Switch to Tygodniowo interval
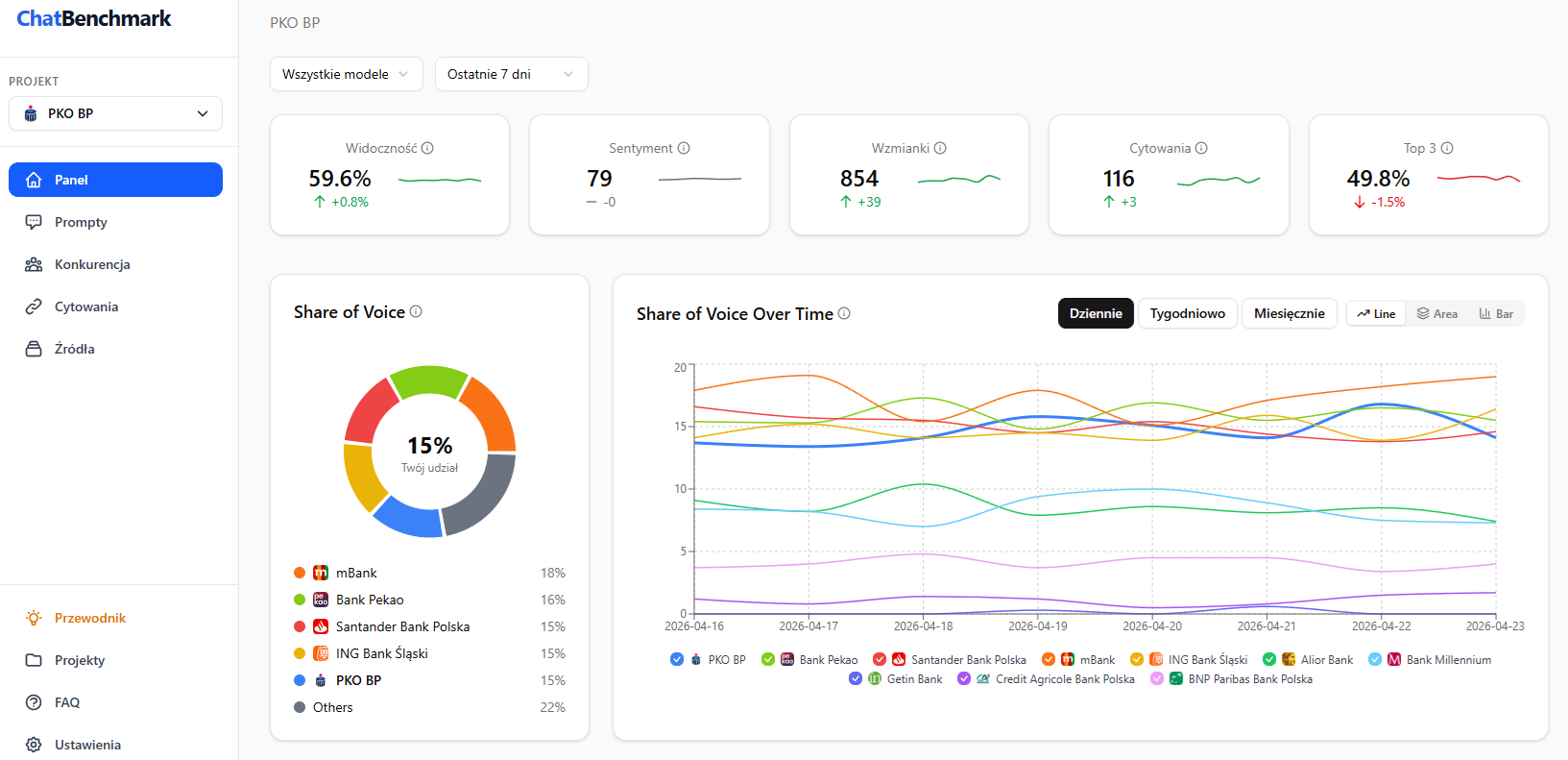1568x760 pixels. coord(1188,313)
